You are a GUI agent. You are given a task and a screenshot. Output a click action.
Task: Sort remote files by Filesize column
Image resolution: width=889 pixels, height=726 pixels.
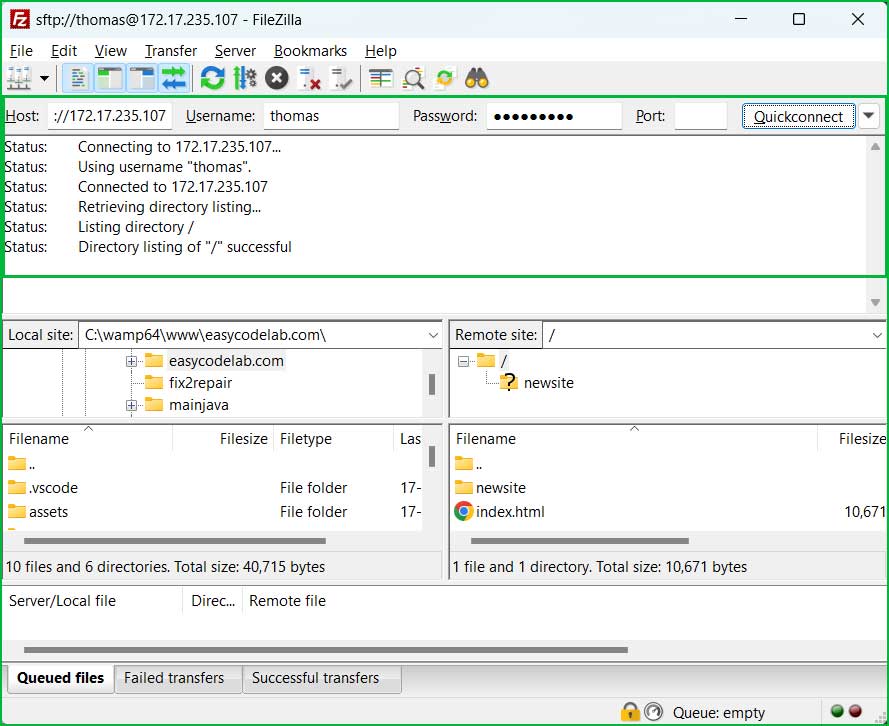coord(853,439)
